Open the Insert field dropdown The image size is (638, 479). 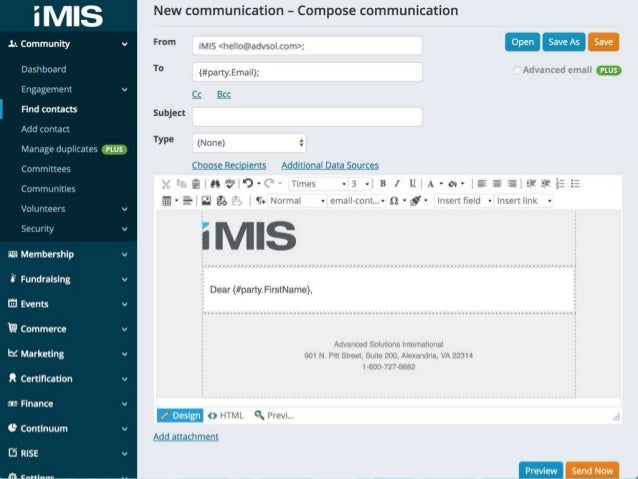click(x=464, y=201)
